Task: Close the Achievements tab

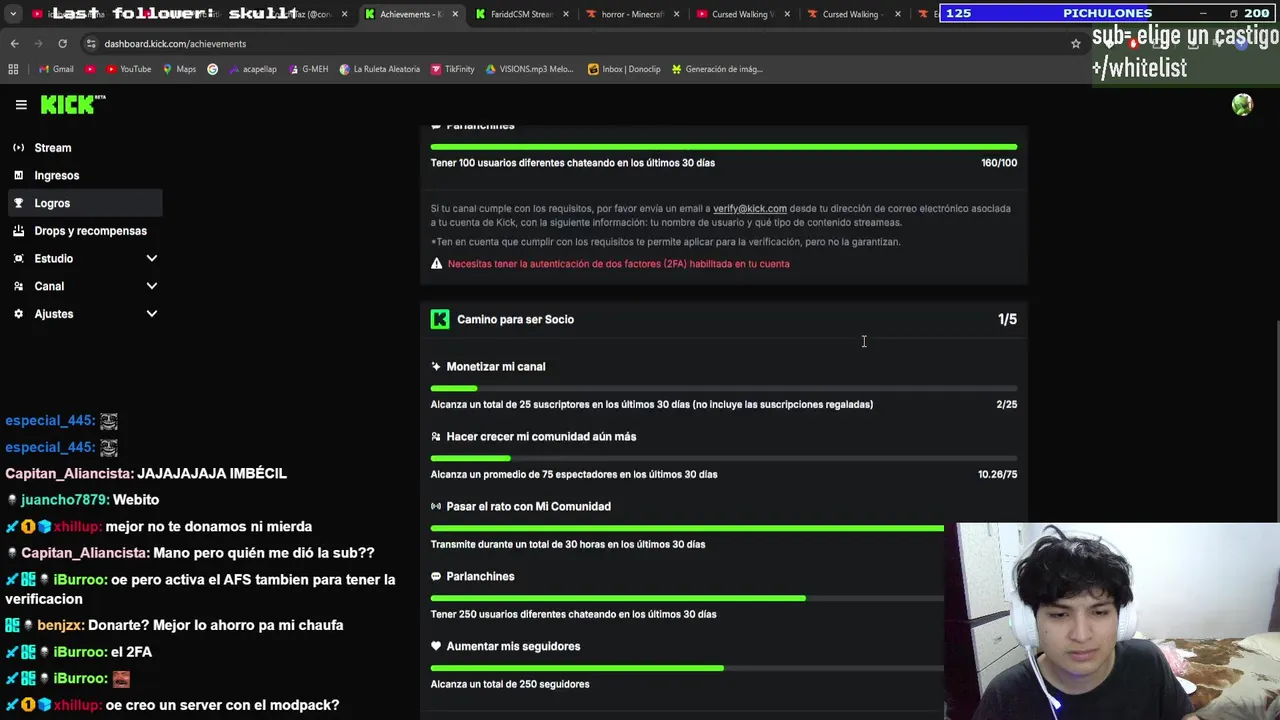Action: point(455,14)
